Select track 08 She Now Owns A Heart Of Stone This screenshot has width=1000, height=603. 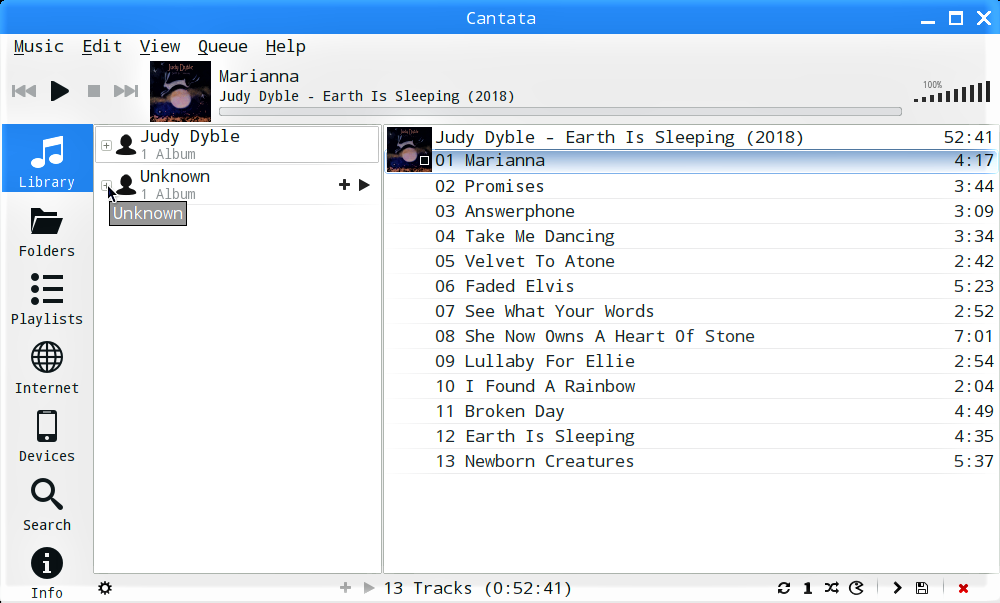691,336
